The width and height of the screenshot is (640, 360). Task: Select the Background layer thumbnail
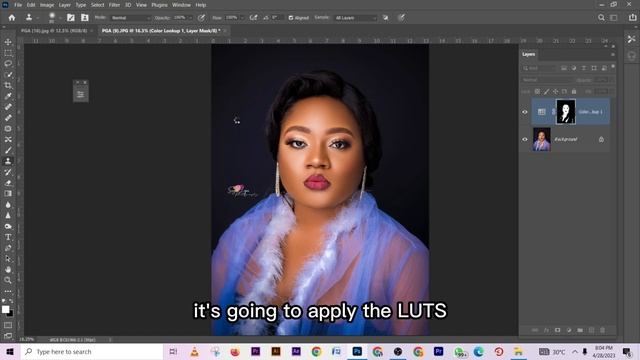542,139
